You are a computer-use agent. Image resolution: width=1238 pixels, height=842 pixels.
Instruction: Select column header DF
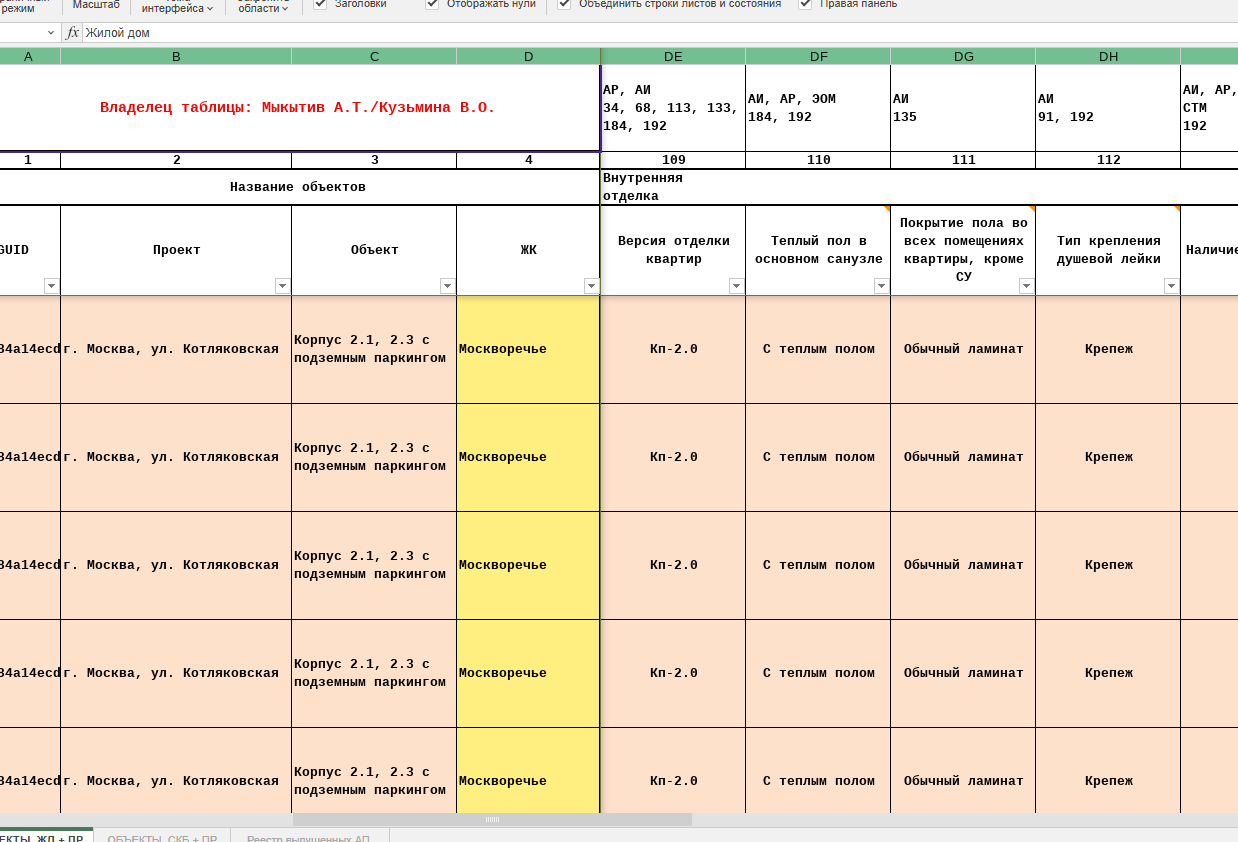point(818,56)
